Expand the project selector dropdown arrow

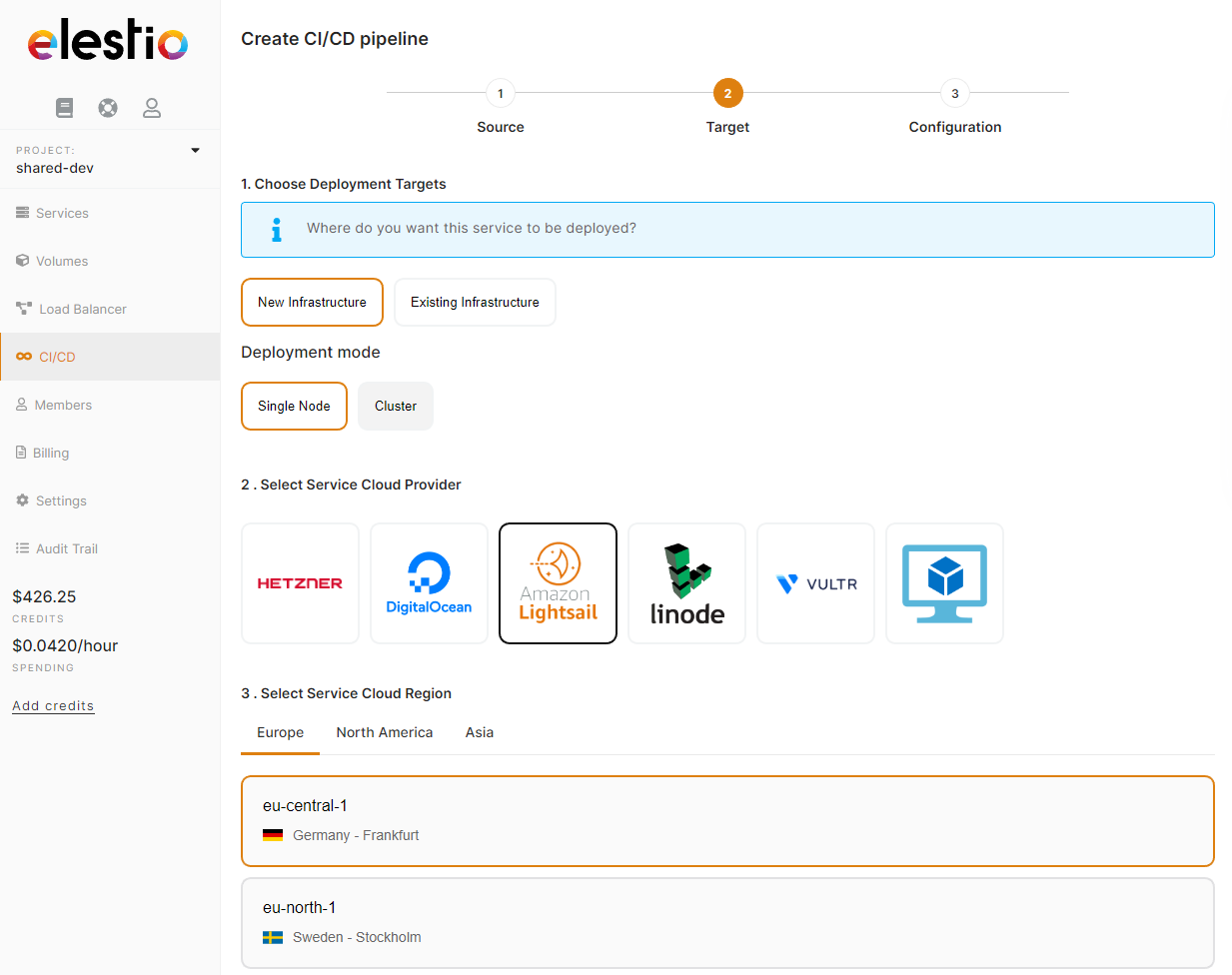click(195, 151)
